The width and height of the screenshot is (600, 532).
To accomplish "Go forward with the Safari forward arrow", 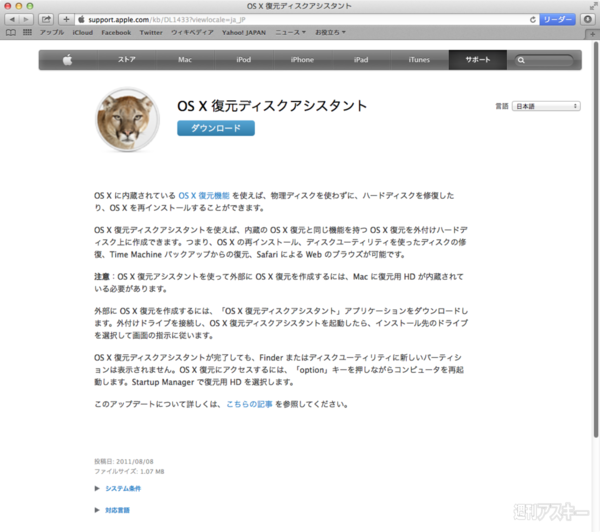I will click(x=26, y=19).
